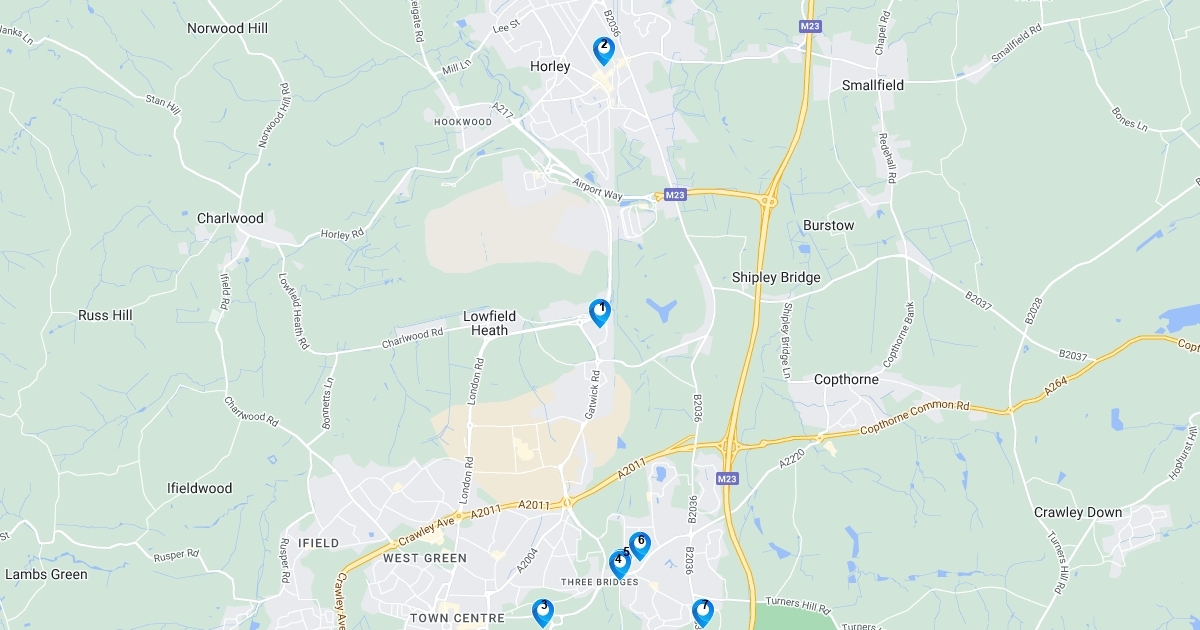
Task: Click the Shipley Bridge label
Action: pyautogui.click(x=776, y=277)
